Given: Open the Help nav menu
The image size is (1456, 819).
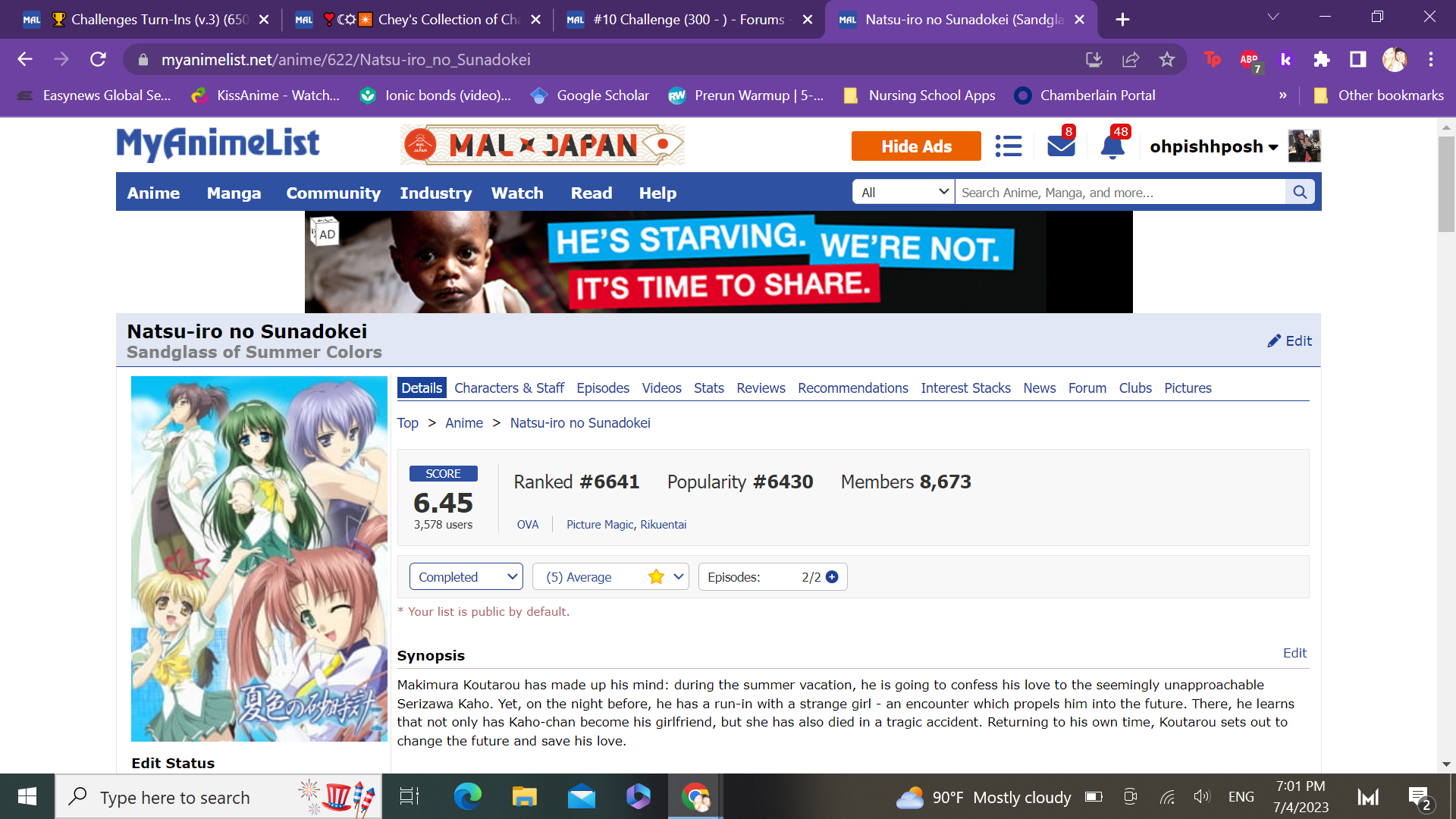Looking at the screenshot, I should point(657,193).
